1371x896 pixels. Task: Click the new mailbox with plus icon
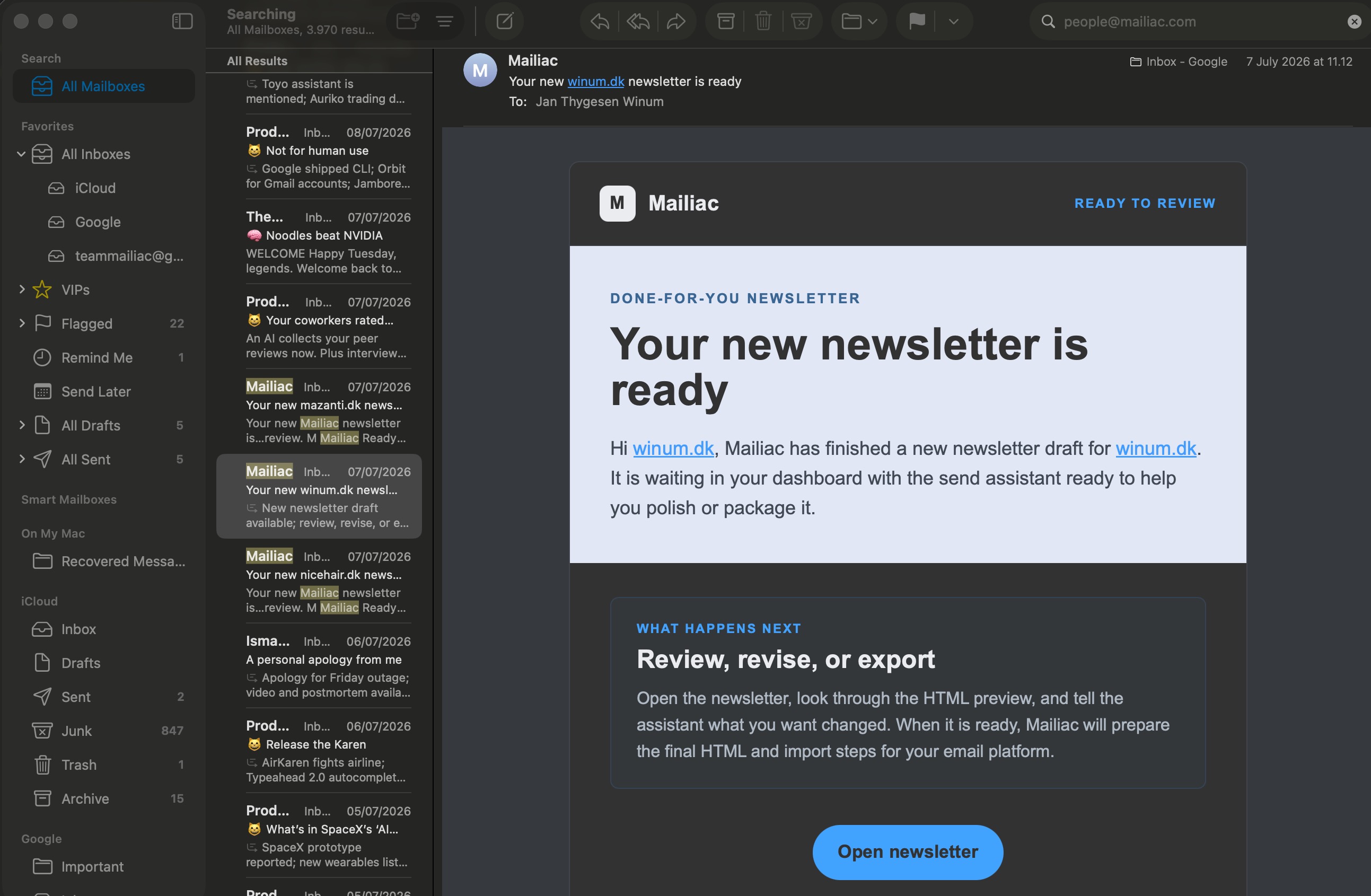coord(407,21)
